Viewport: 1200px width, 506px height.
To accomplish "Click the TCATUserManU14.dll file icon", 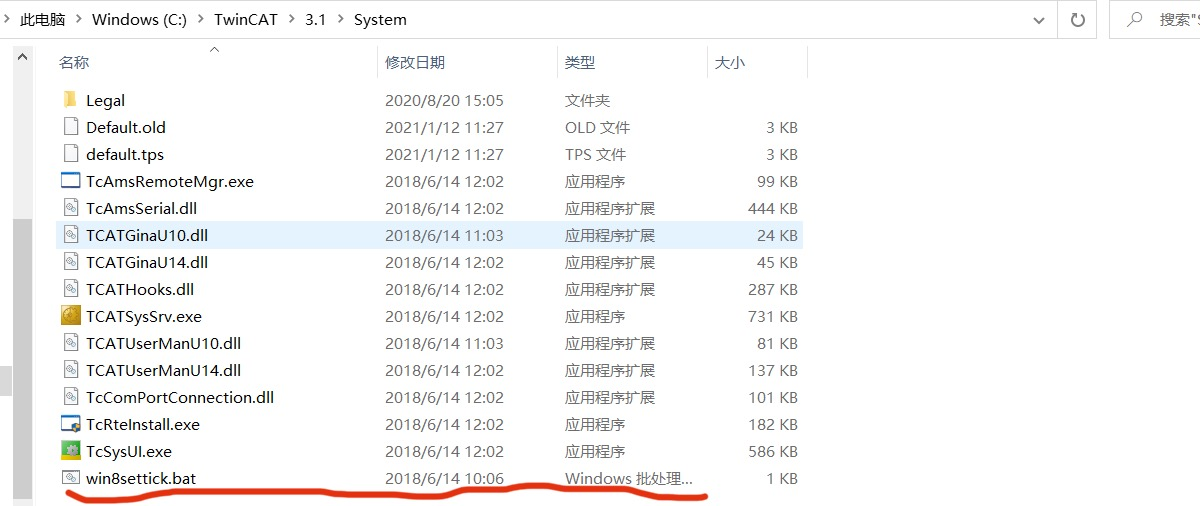I will 70,370.
